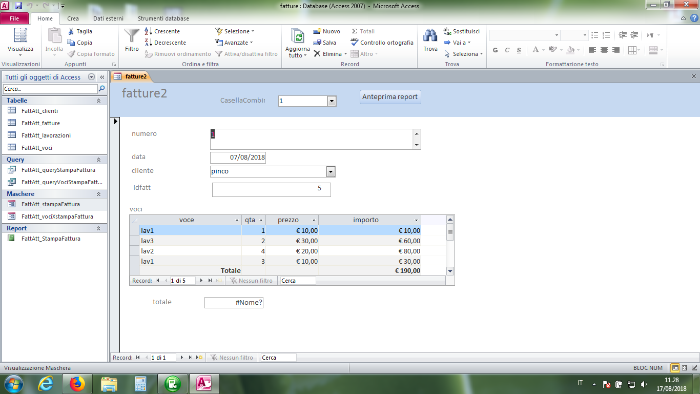Open Firefox from taskbar
Image resolution: width=700 pixels, height=394 pixels.
[x=77, y=384]
